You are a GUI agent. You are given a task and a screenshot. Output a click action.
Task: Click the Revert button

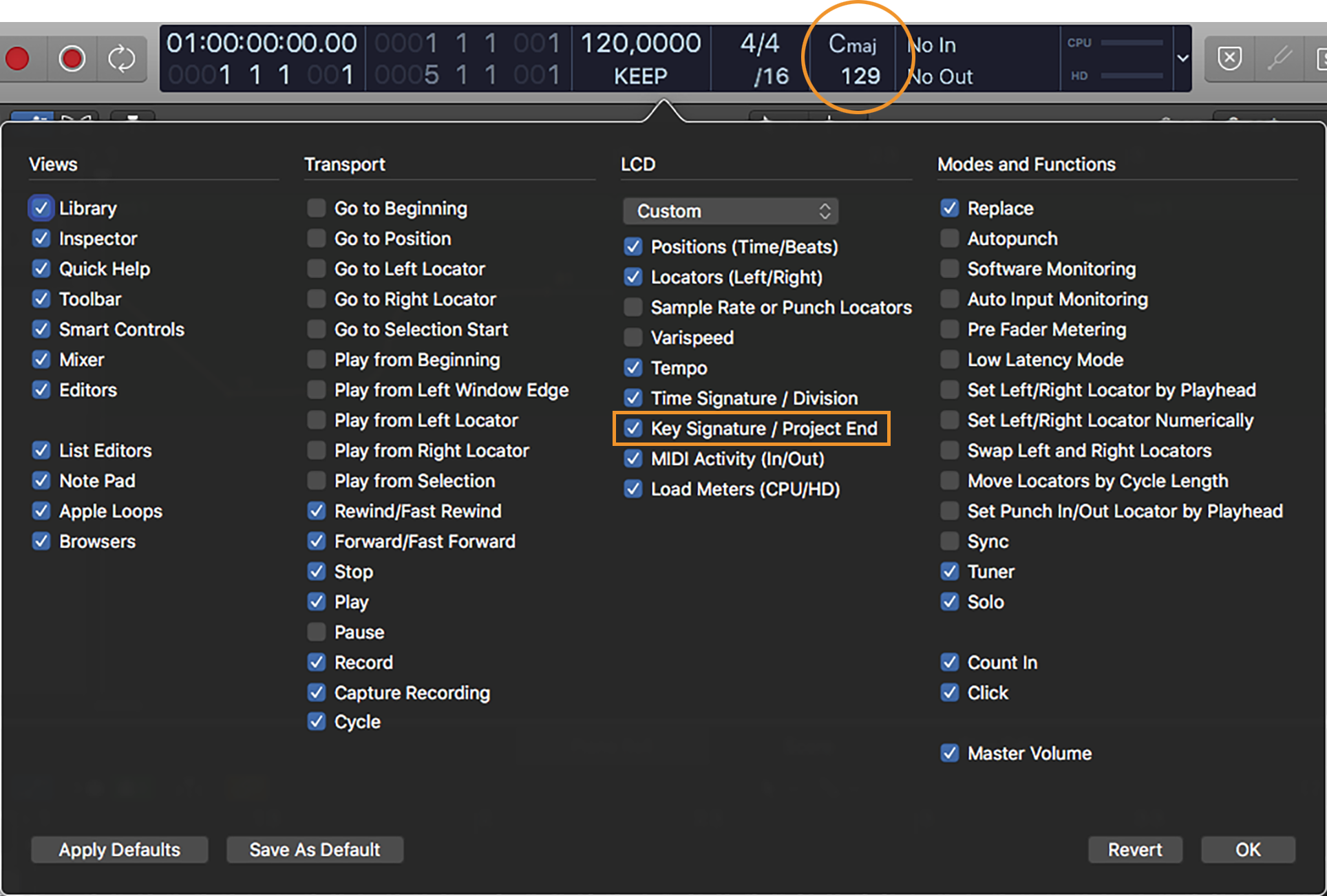(1135, 850)
